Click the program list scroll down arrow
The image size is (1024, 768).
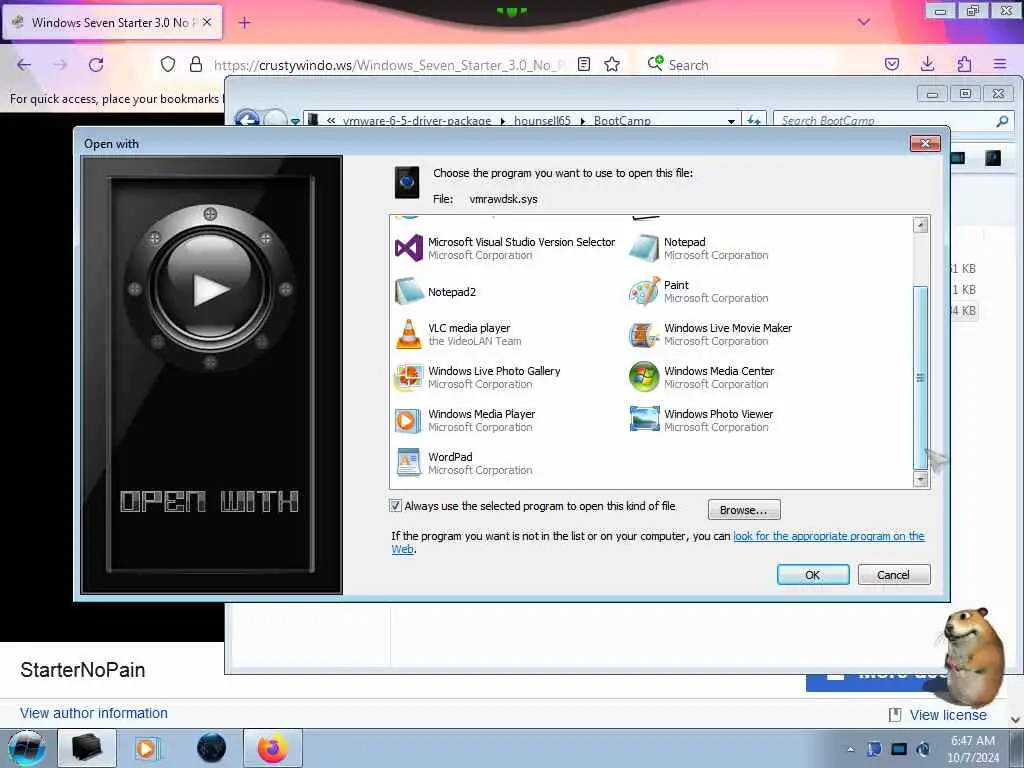coord(921,479)
